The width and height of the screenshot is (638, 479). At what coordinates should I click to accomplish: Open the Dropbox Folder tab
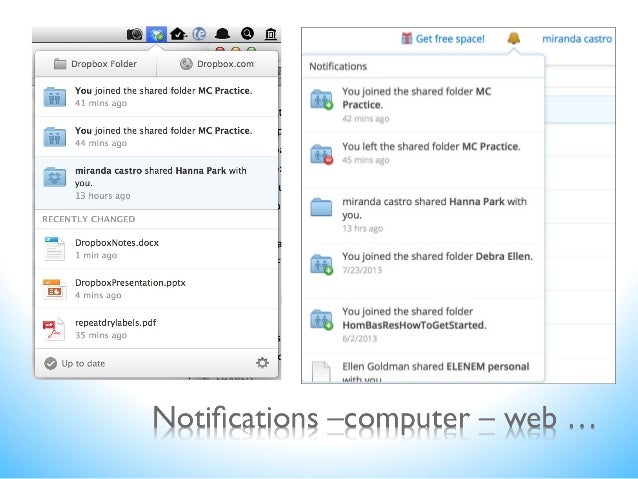(96, 64)
